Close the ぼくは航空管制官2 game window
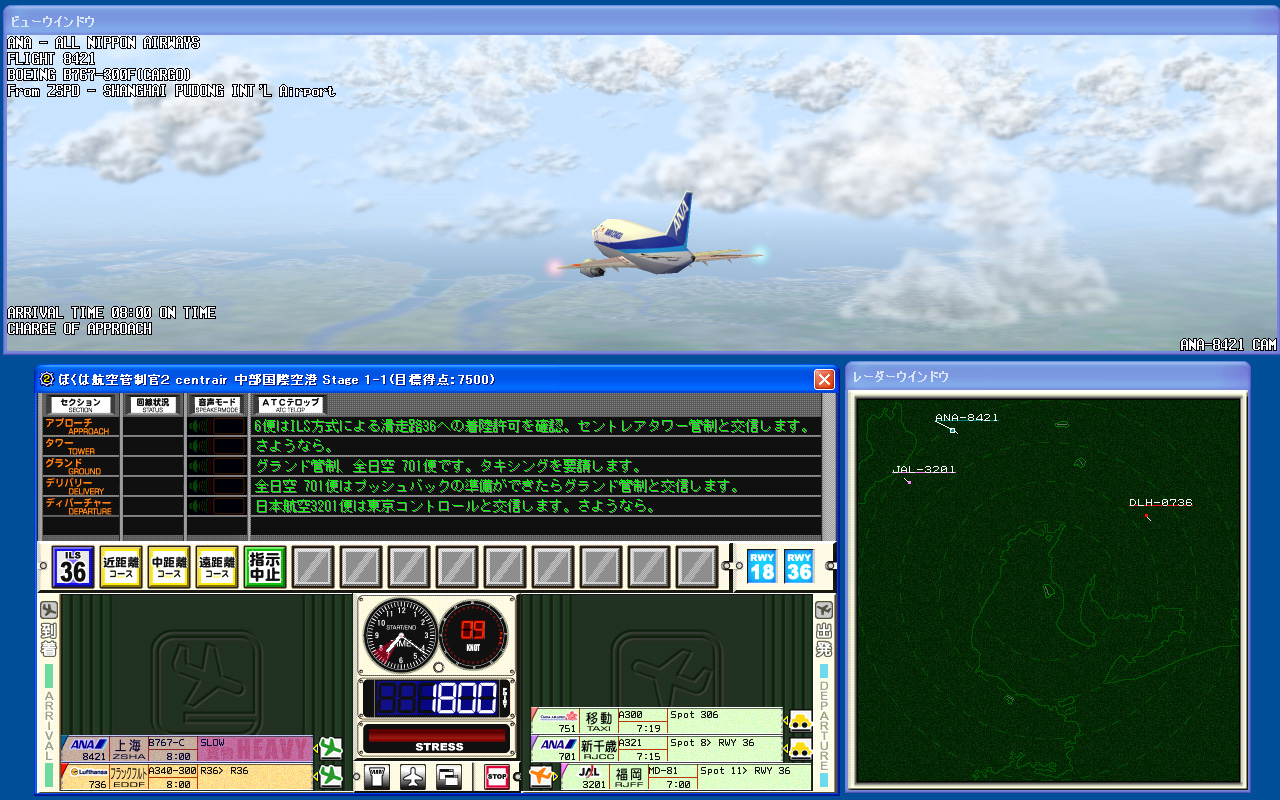Viewport: 1280px width, 800px height. pos(824,379)
